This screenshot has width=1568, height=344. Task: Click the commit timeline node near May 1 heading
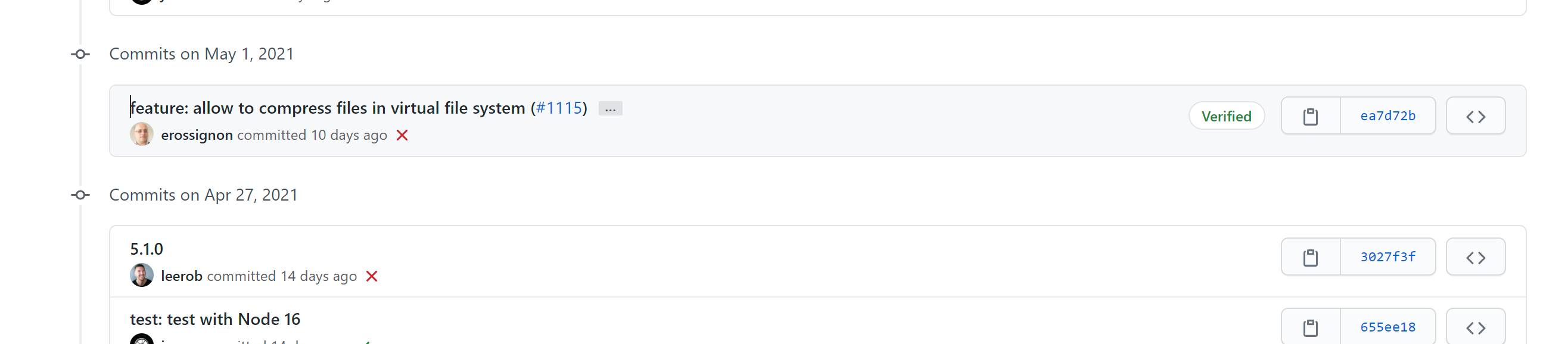(x=79, y=54)
